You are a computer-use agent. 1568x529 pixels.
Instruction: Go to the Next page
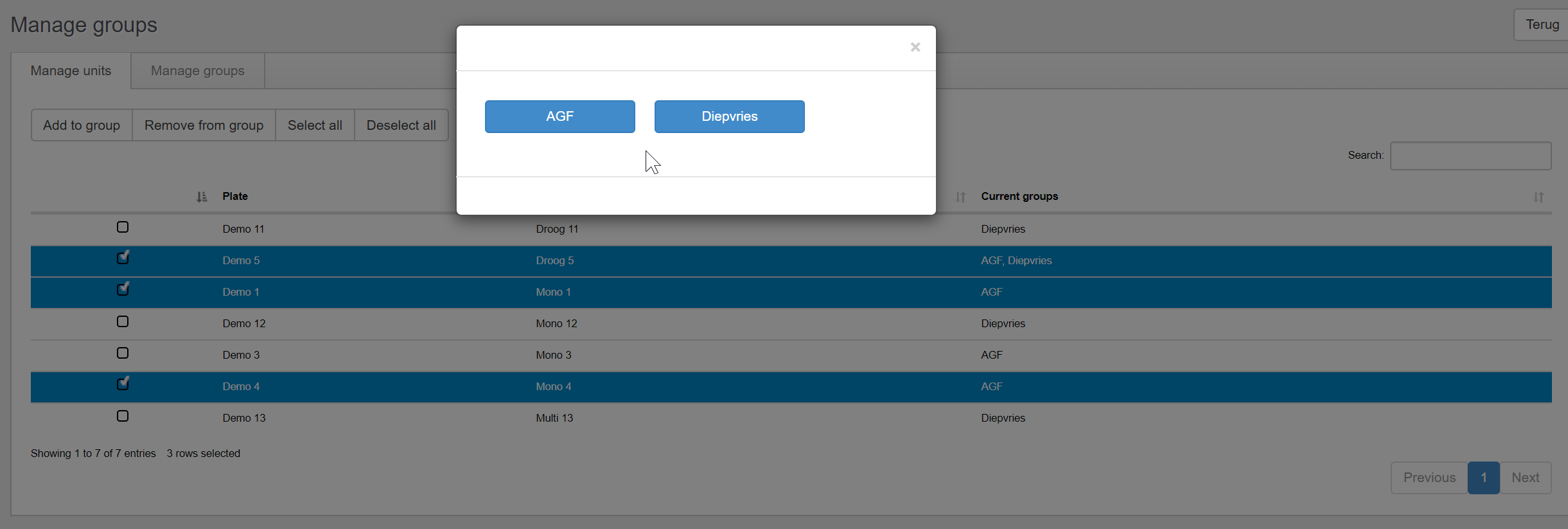point(1525,478)
